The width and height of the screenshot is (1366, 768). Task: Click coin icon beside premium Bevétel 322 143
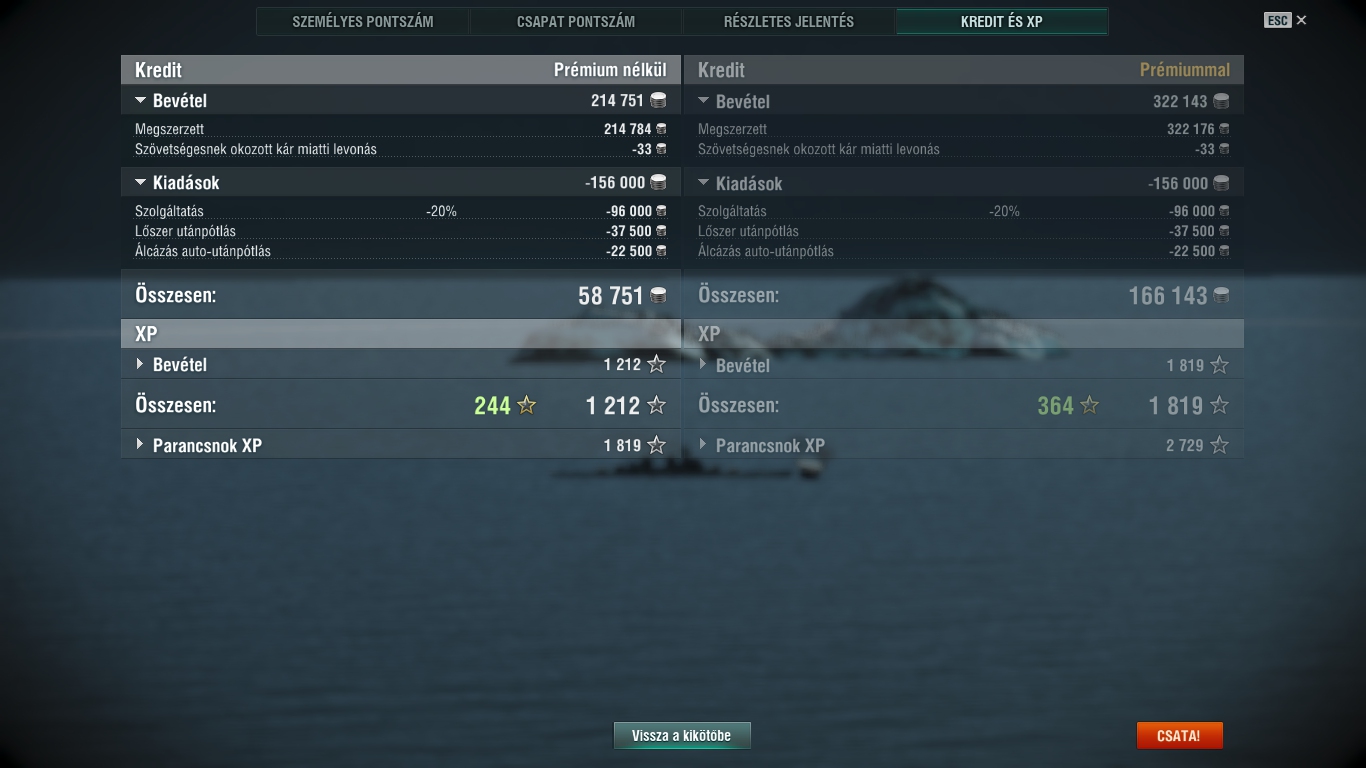coord(1221,101)
